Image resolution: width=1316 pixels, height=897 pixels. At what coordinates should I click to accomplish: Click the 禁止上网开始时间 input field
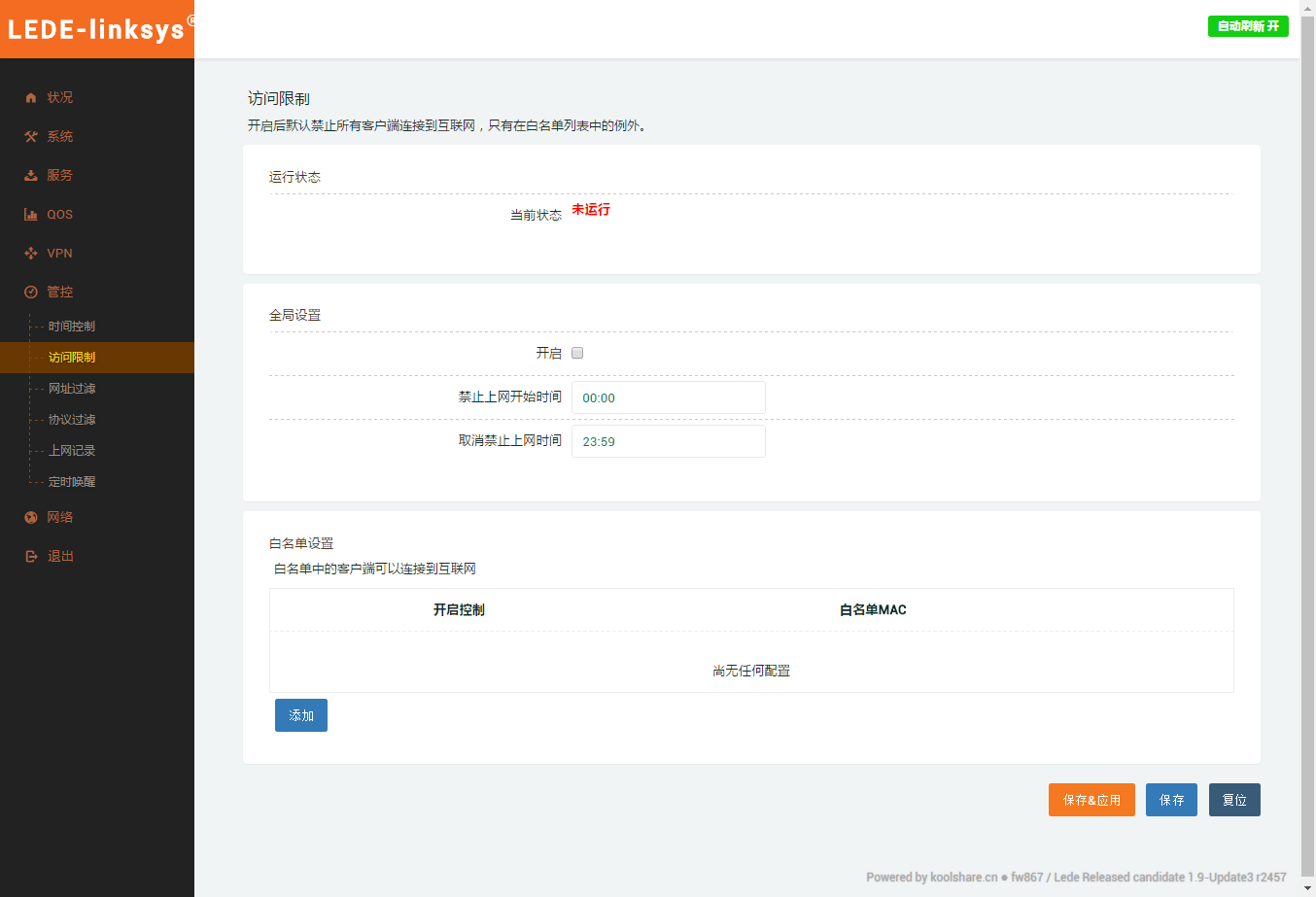point(668,397)
